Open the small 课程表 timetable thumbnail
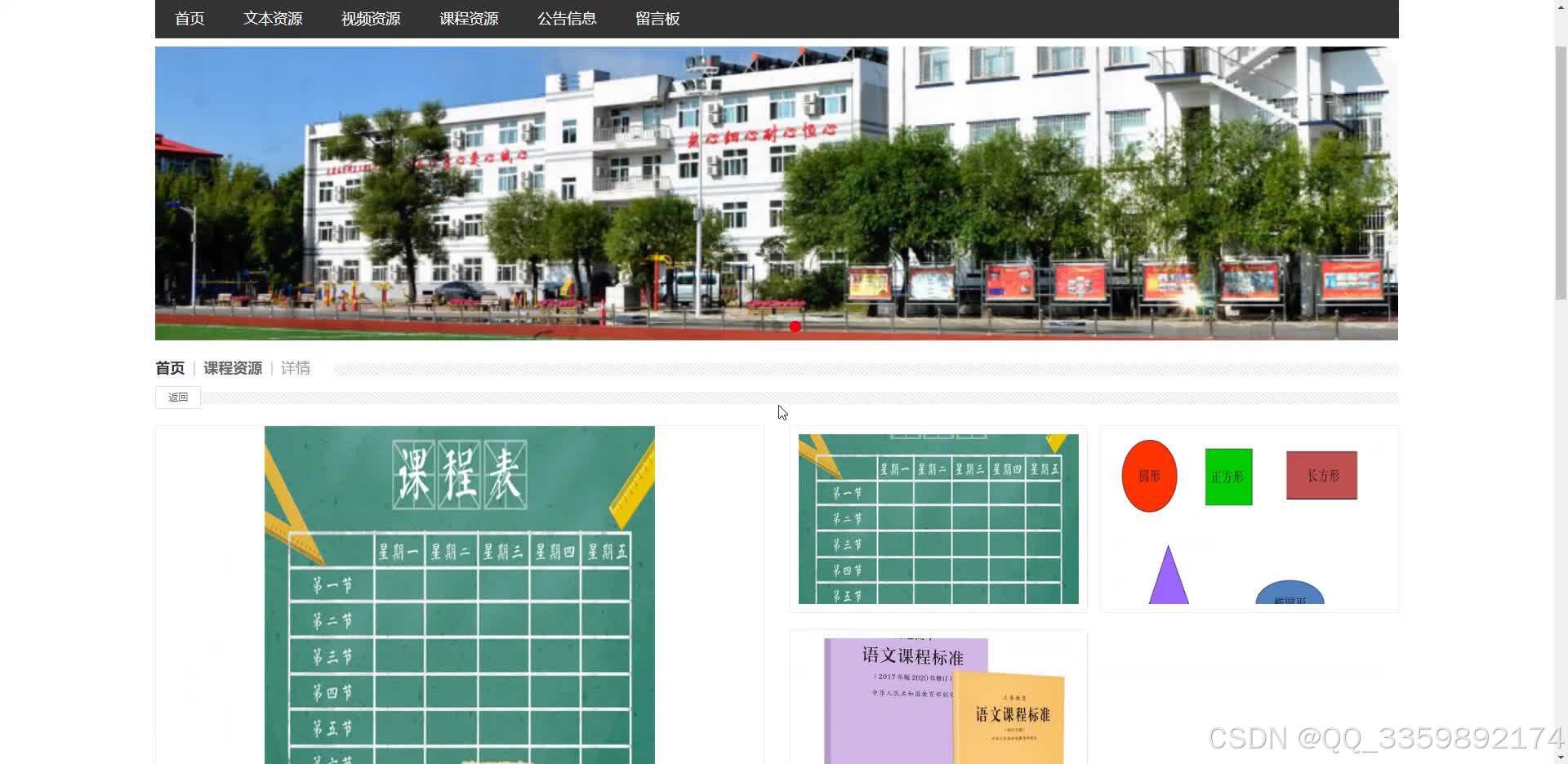 pos(937,519)
